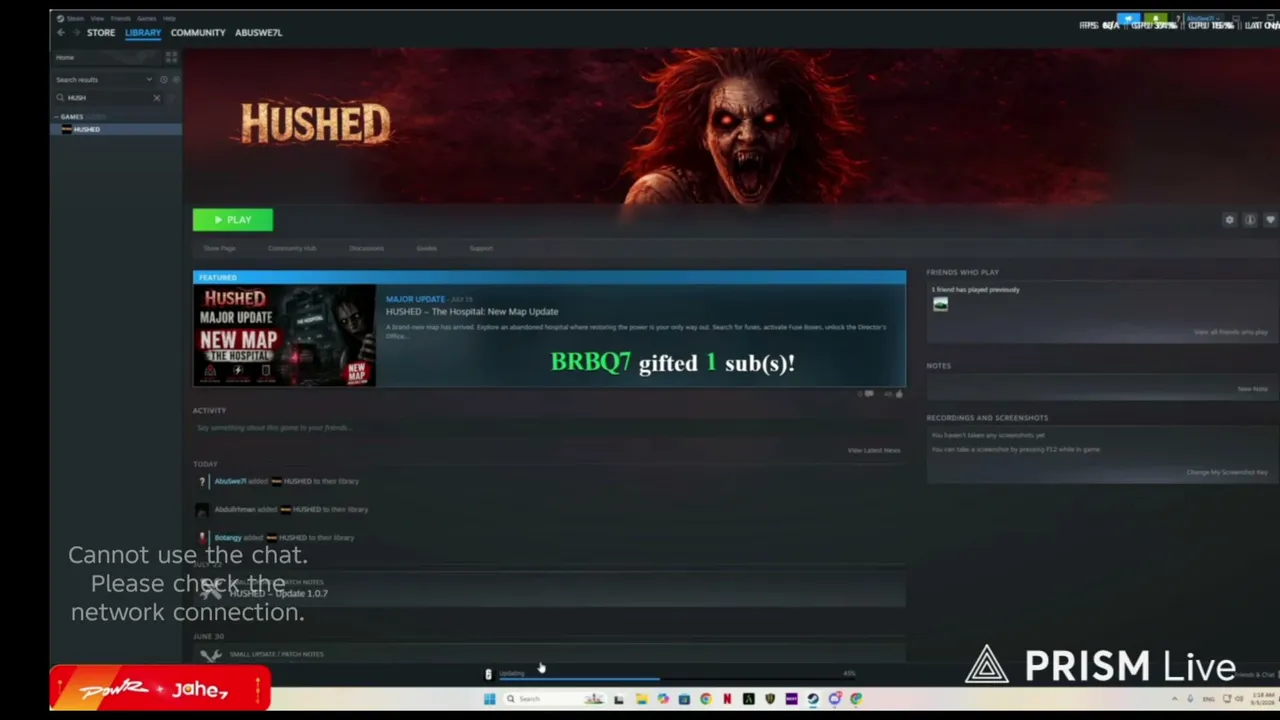Expand the Search results dropdown arrow

[x=149, y=79]
